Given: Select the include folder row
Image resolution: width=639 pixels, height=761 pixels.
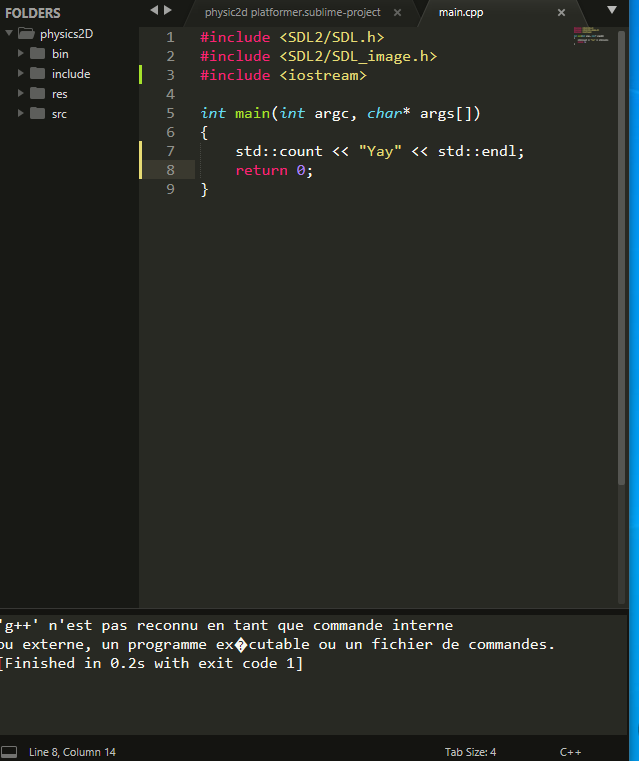Looking at the screenshot, I should 69,73.
